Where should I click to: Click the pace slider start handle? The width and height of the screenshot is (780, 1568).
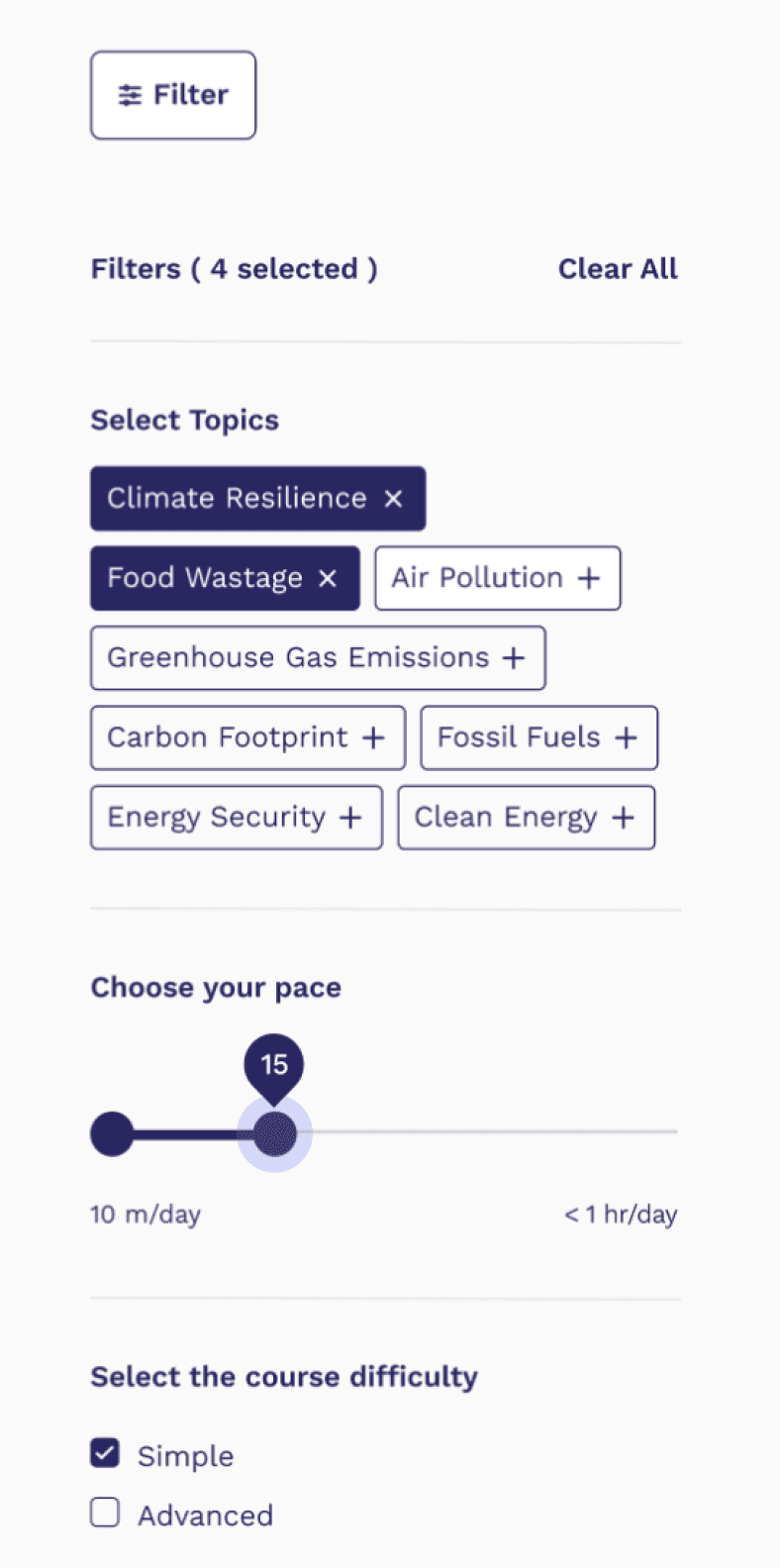[112, 1134]
